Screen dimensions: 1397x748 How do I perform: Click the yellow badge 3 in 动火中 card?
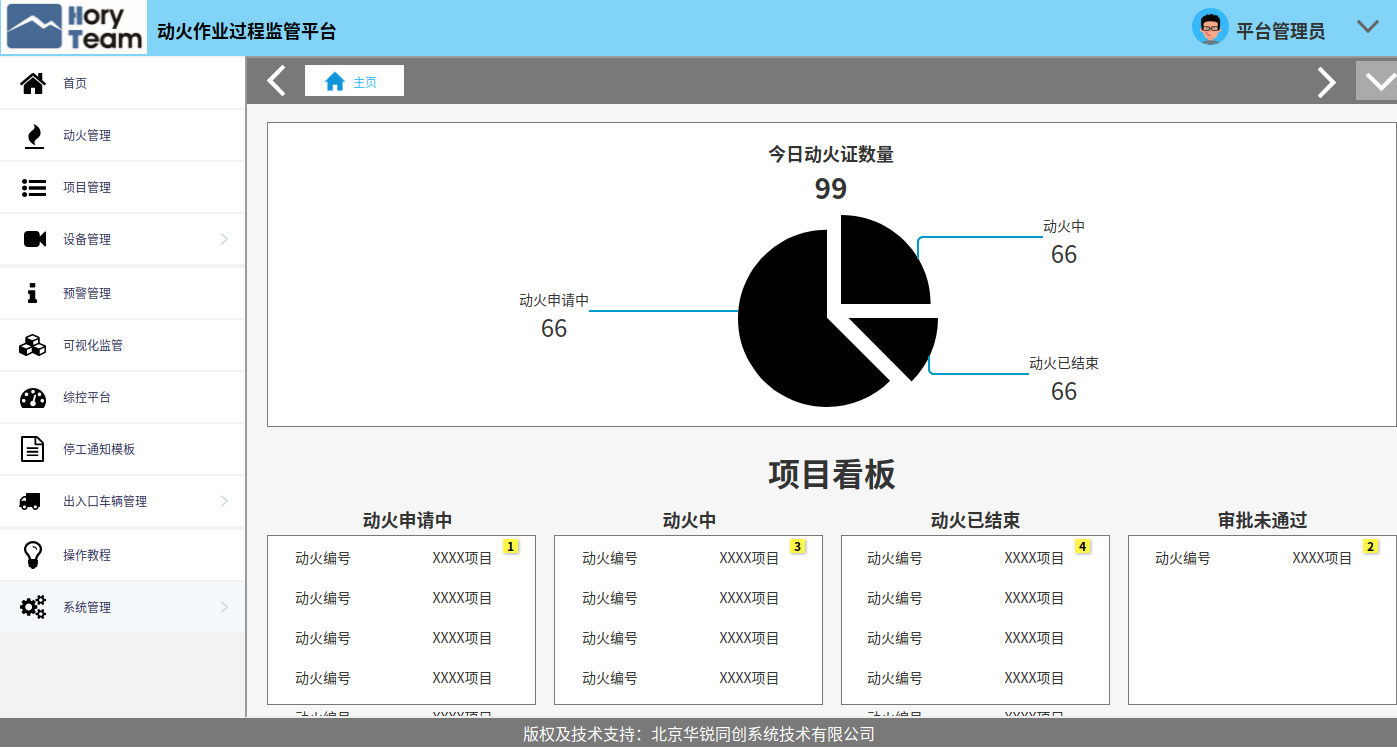point(797,547)
